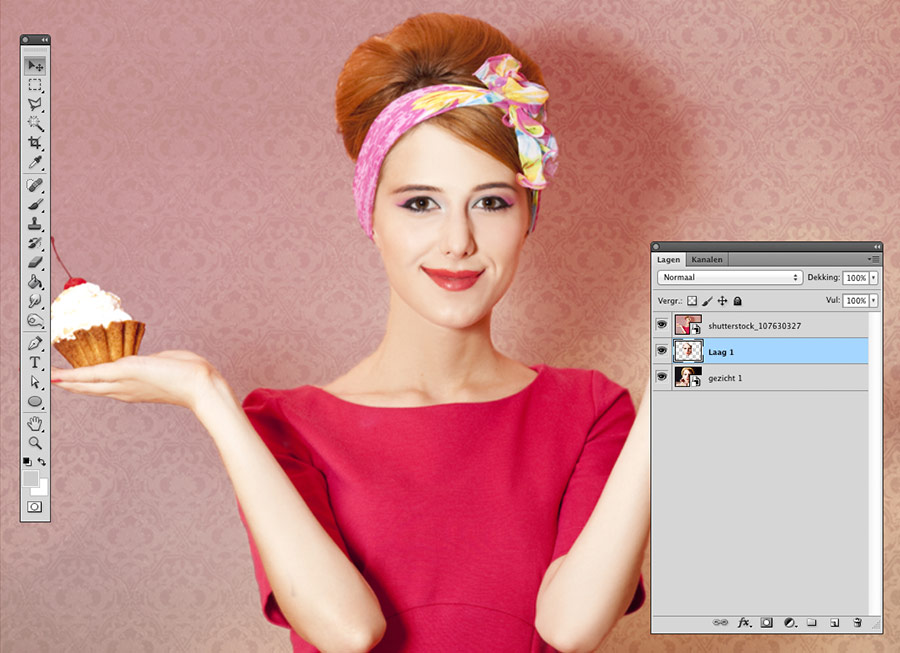The width and height of the screenshot is (900, 653).
Task: Click the Laag 1 layer thumbnail
Action: pos(688,351)
